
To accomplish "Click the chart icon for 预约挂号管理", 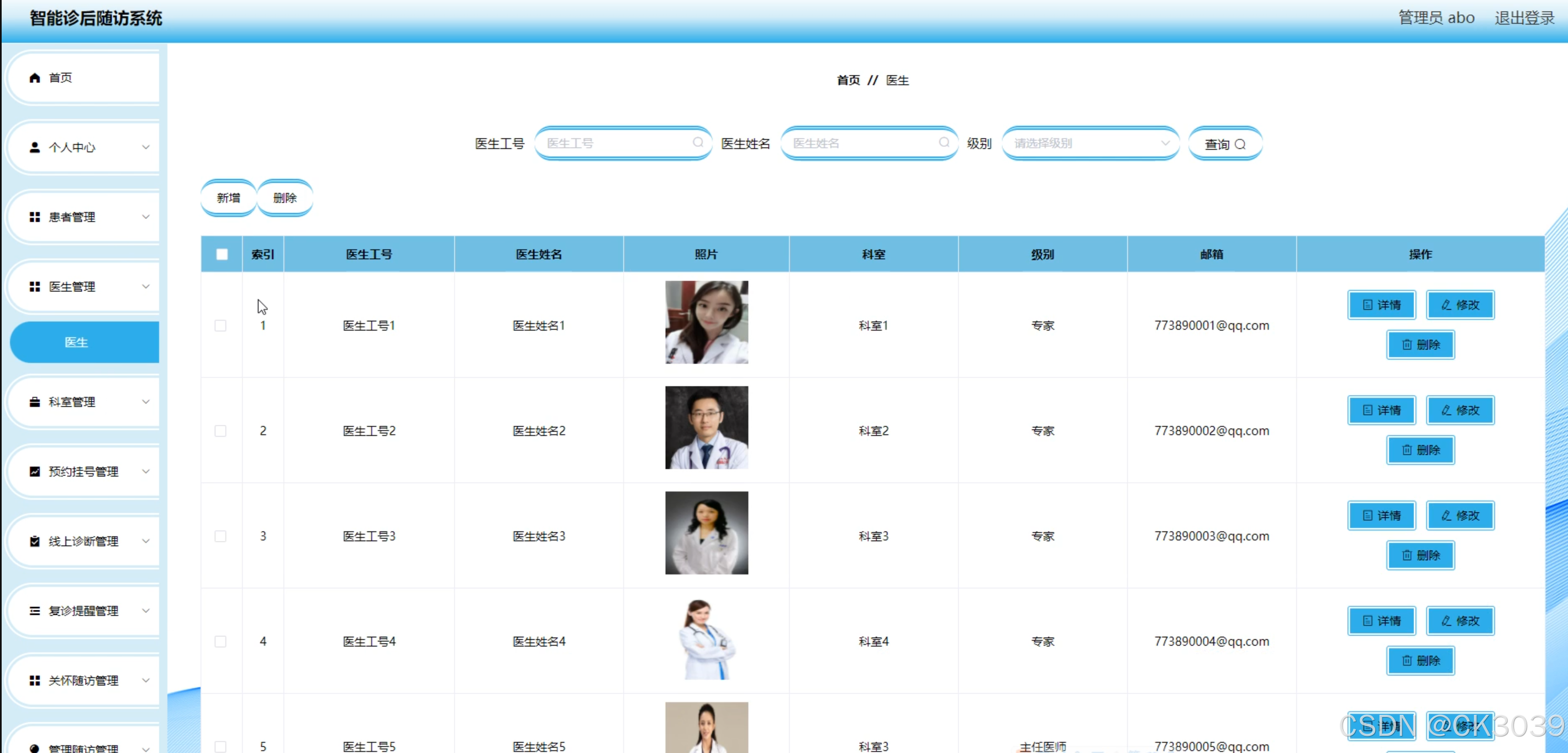I will pos(35,472).
